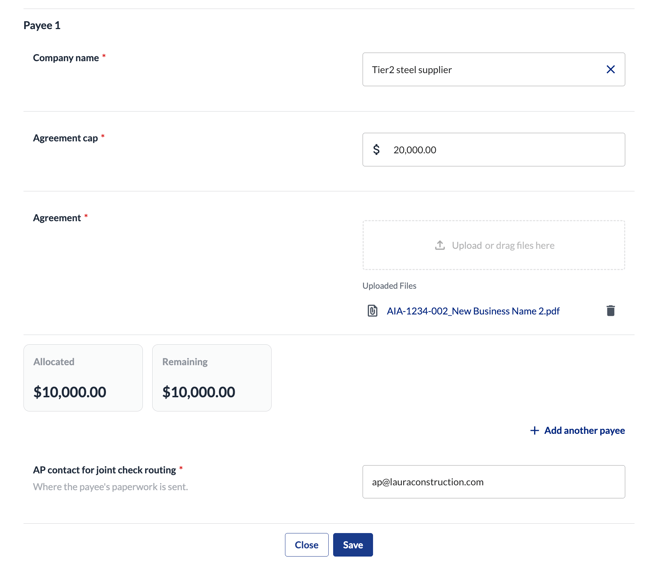The width and height of the screenshot is (670, 567).
Task: Click the Uploaded Files caption text
Action: click(389, 286)
